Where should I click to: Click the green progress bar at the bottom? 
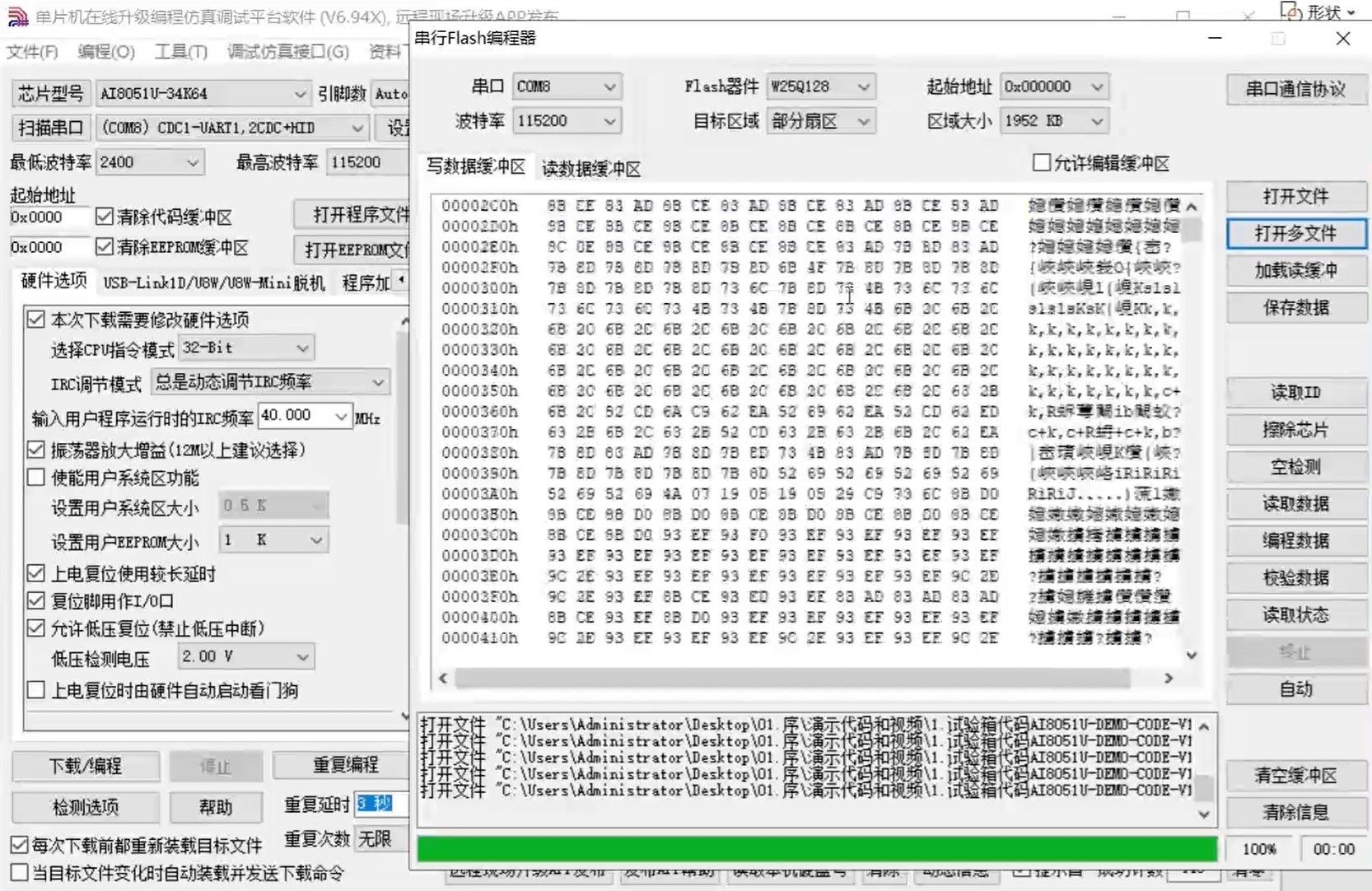click(815, 848)
